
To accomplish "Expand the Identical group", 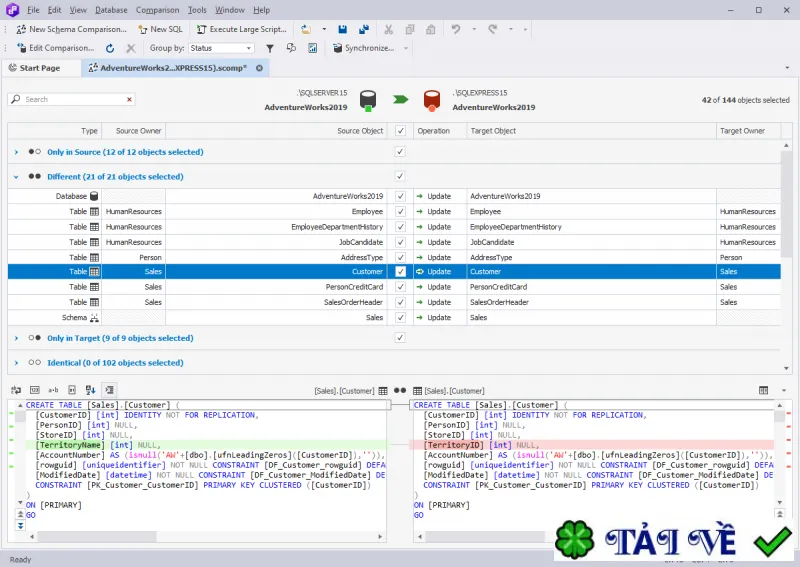I will (16, 363).
